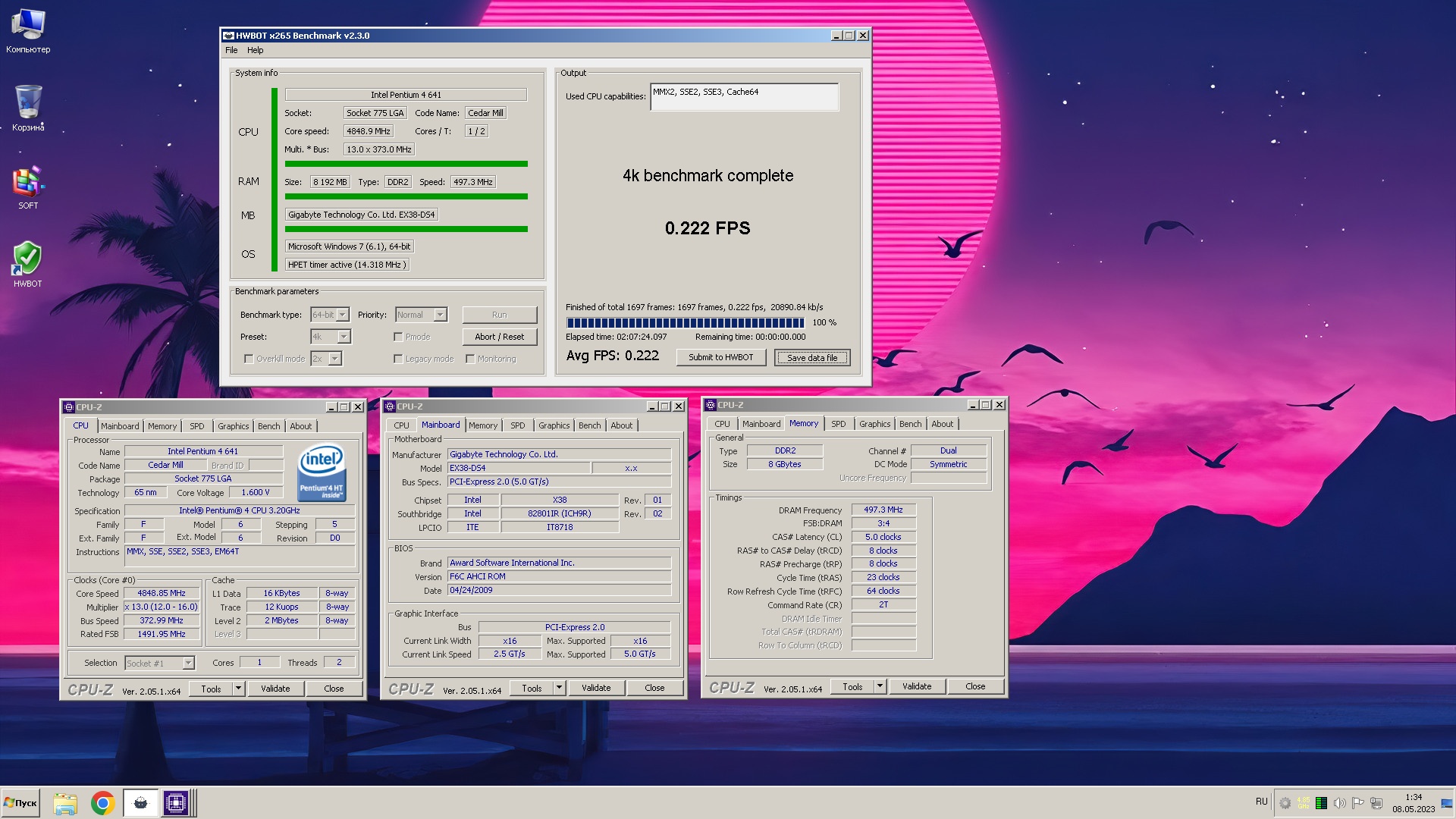The image size is (1456, 819).
Task: Open the volume speaker tray icon
Action: click(1339, 803)
